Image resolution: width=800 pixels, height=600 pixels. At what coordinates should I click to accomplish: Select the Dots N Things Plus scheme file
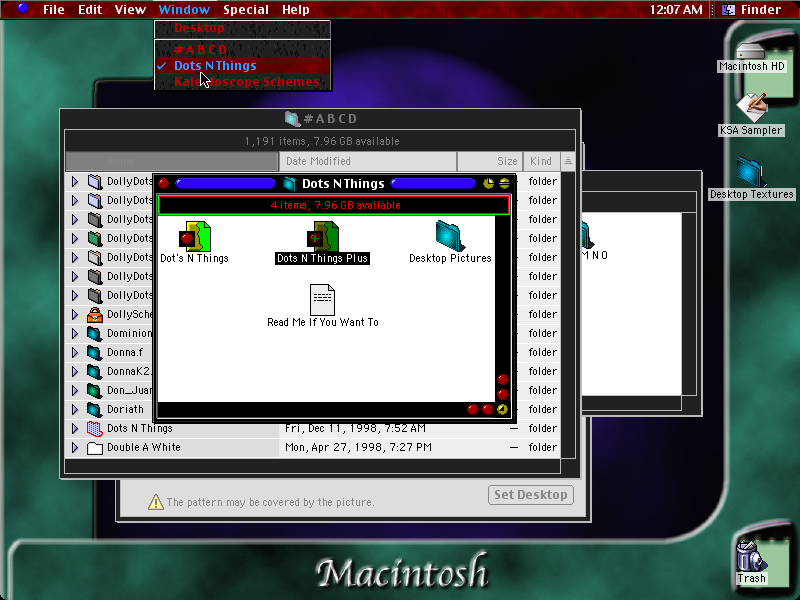pyautogui.click(x=322, y=236)
